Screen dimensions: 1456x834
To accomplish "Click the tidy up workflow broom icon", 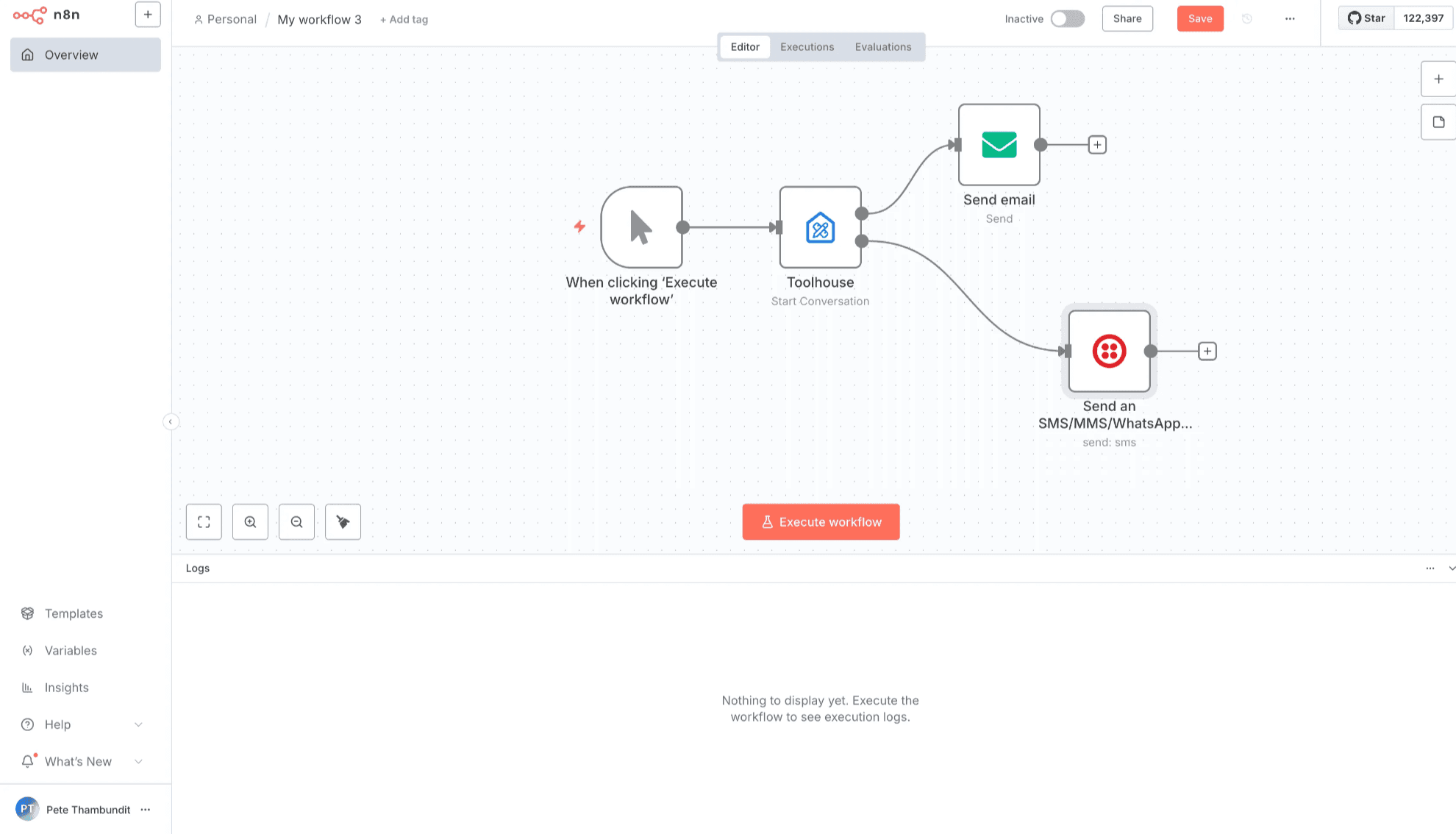I will pyautogui.click(x=343, y=522).
